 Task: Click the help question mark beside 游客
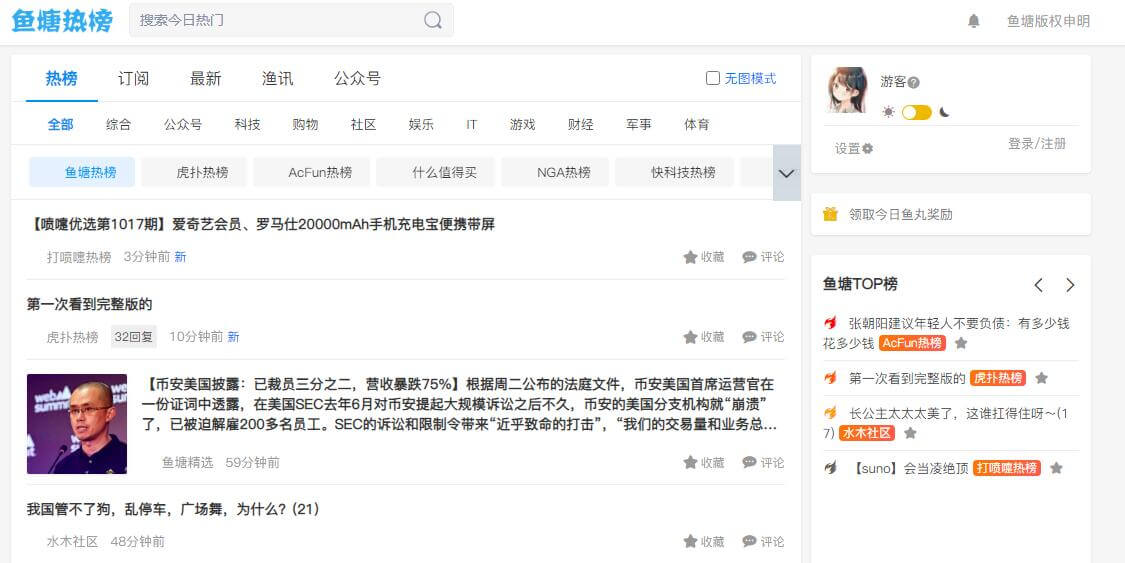pos(913,83)
